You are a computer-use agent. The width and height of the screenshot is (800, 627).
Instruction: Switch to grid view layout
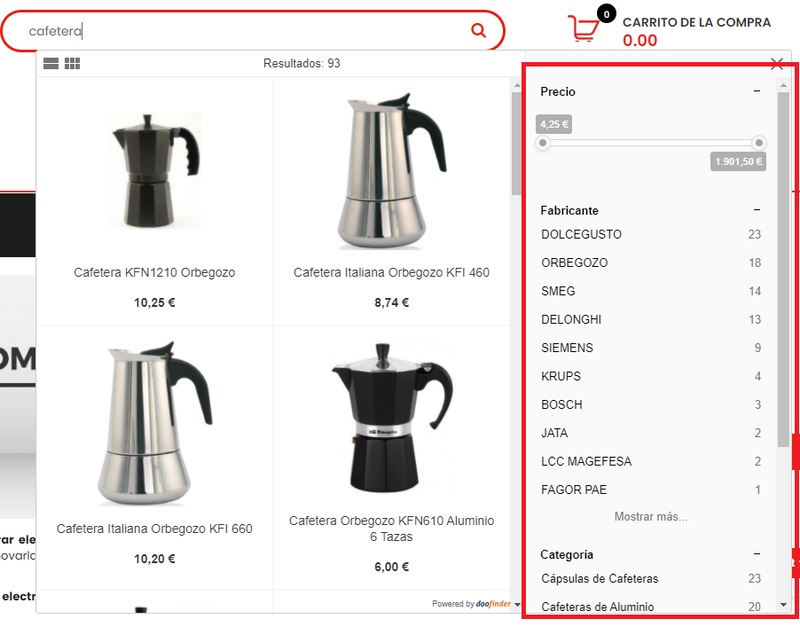pos(72,63)
